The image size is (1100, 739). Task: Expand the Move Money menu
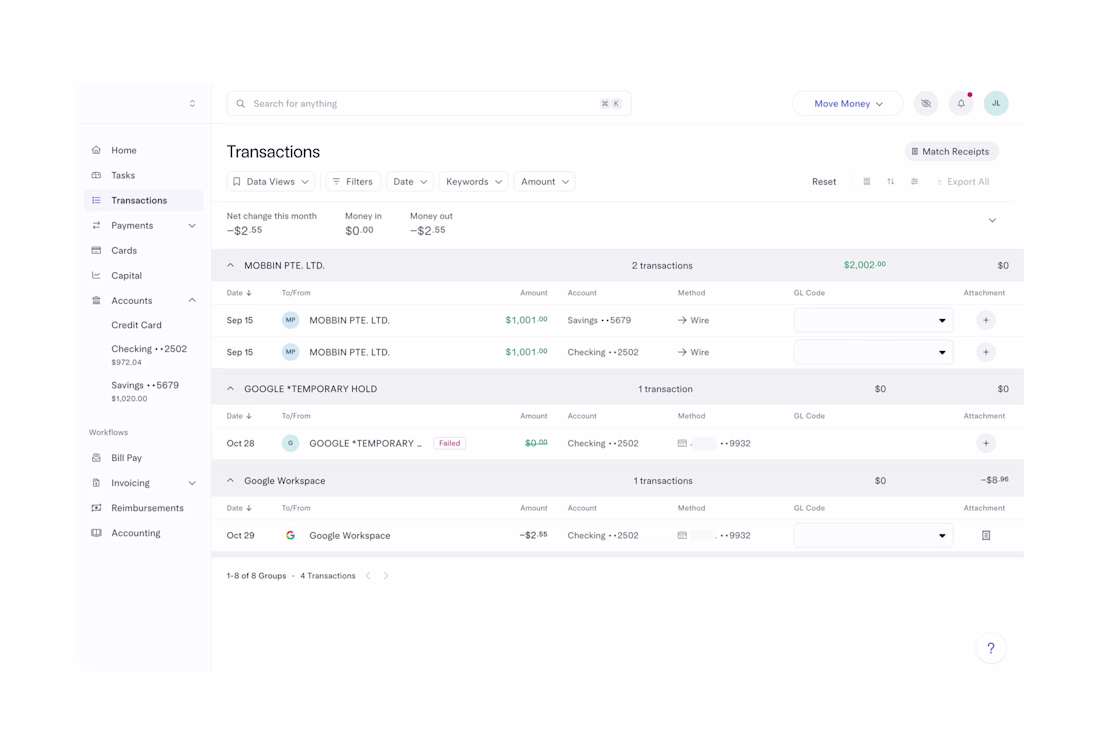pos(848,104)
